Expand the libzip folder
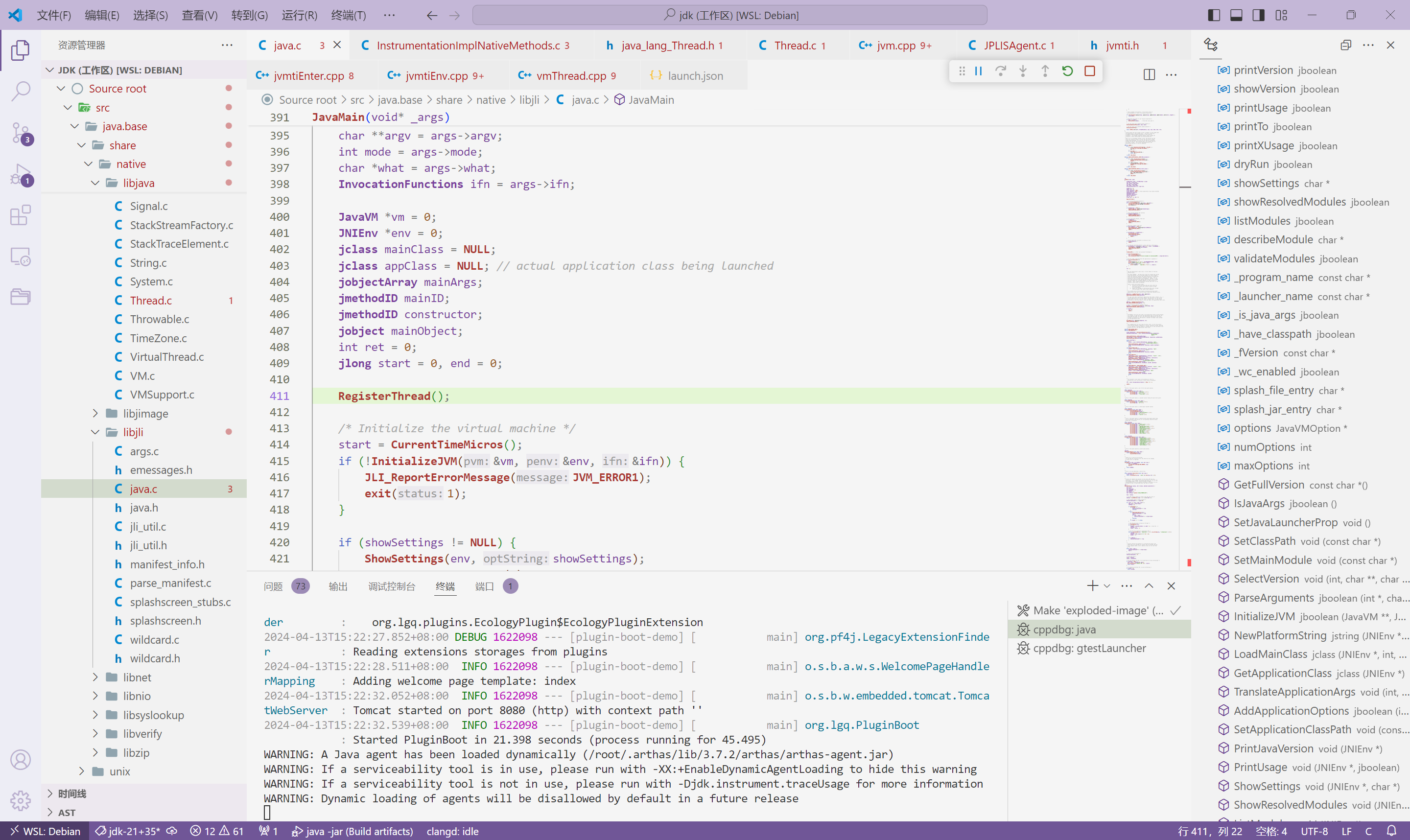Screen dimensions: 1410x840 94,752
